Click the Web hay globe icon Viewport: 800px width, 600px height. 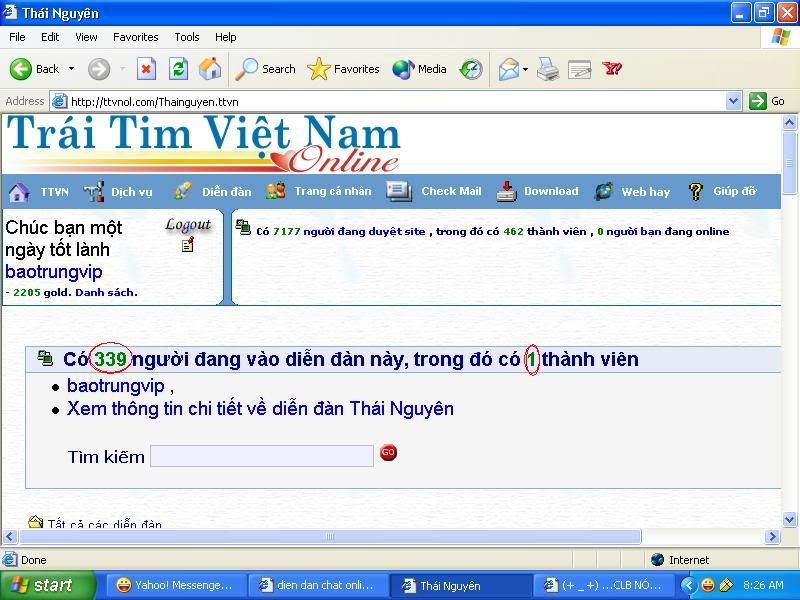pos(604,191)
